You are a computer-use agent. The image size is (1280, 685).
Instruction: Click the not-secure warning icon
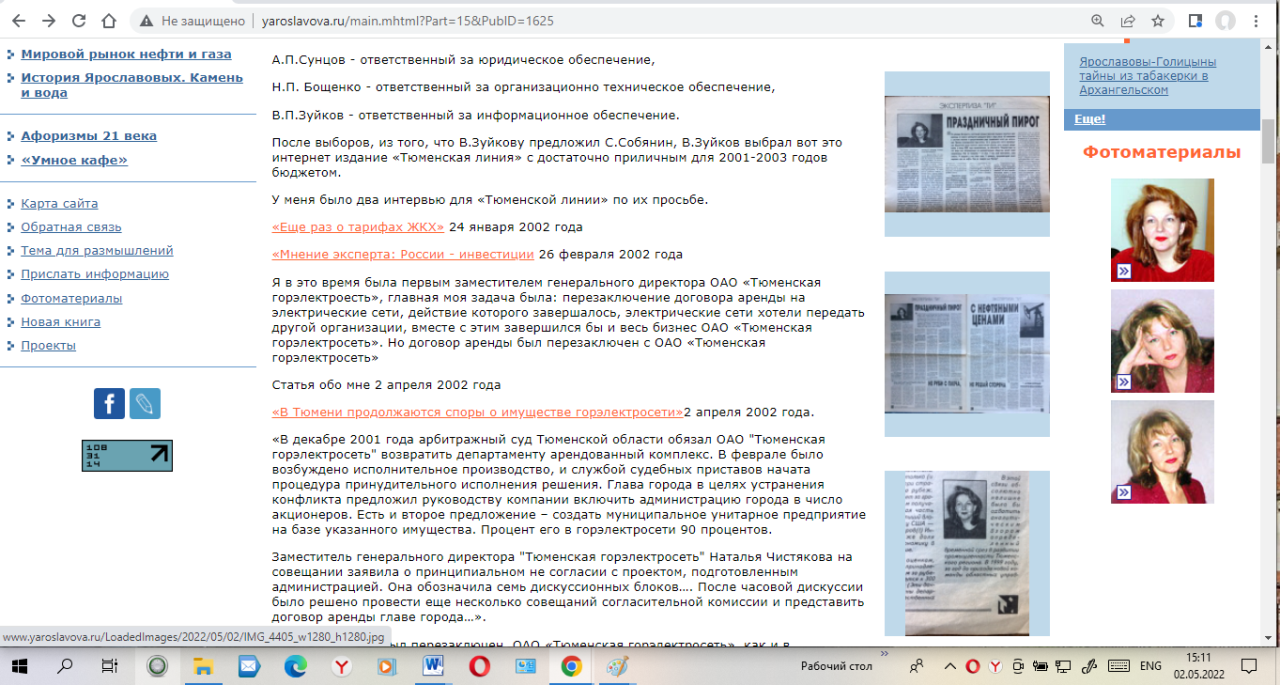pos(147,20)
